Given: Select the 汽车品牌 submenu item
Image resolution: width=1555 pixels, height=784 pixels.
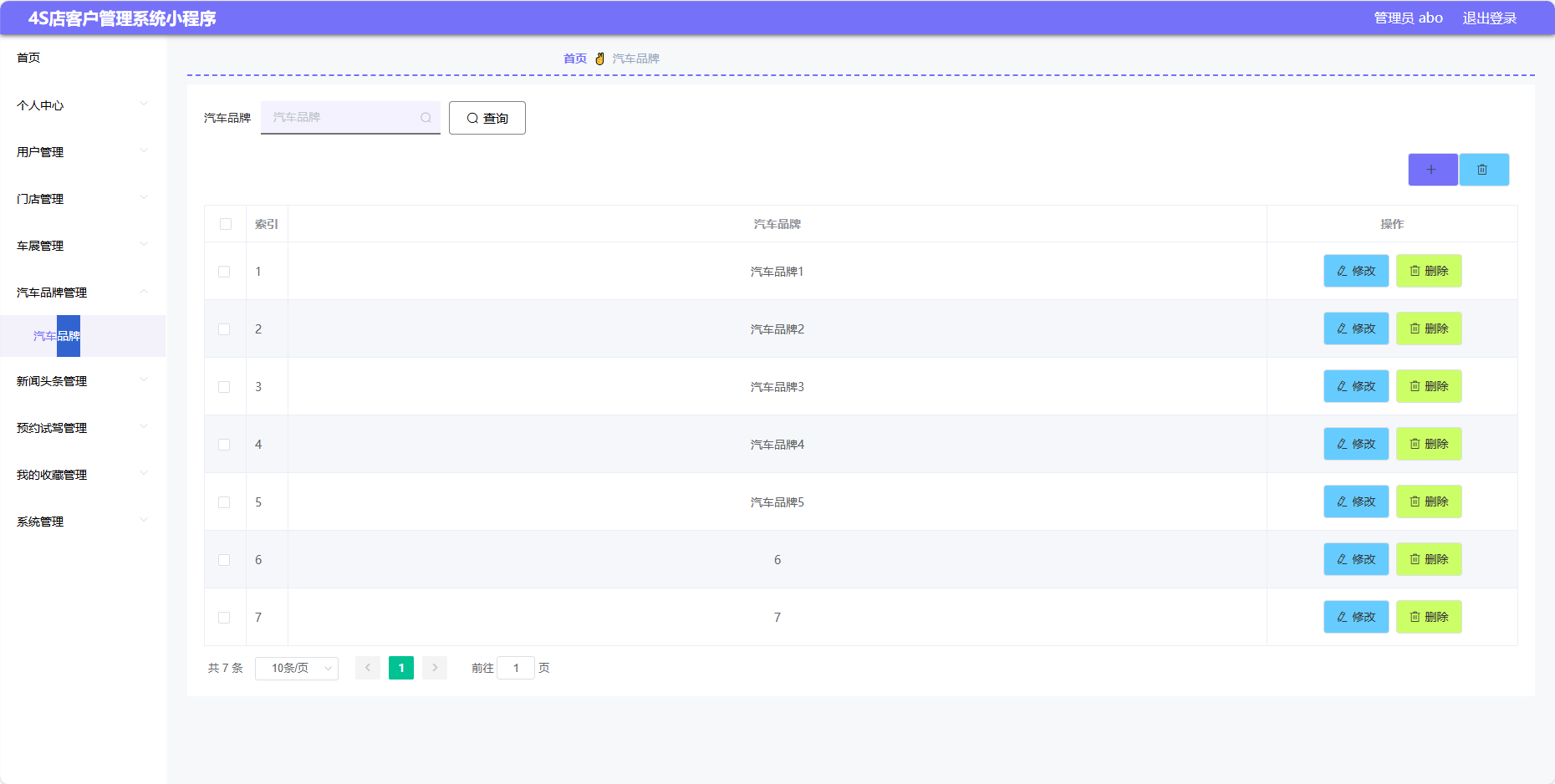Looking at the screenshot, I should [x=83, y=336].
